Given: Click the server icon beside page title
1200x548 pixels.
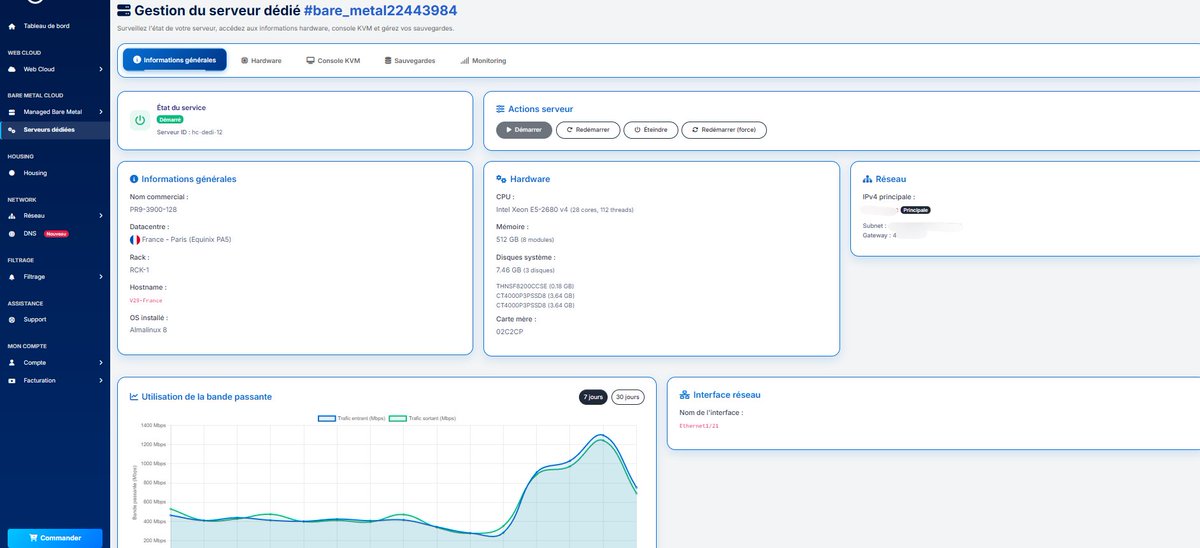Looking at the screenshot, I should [x=124, y=11].
